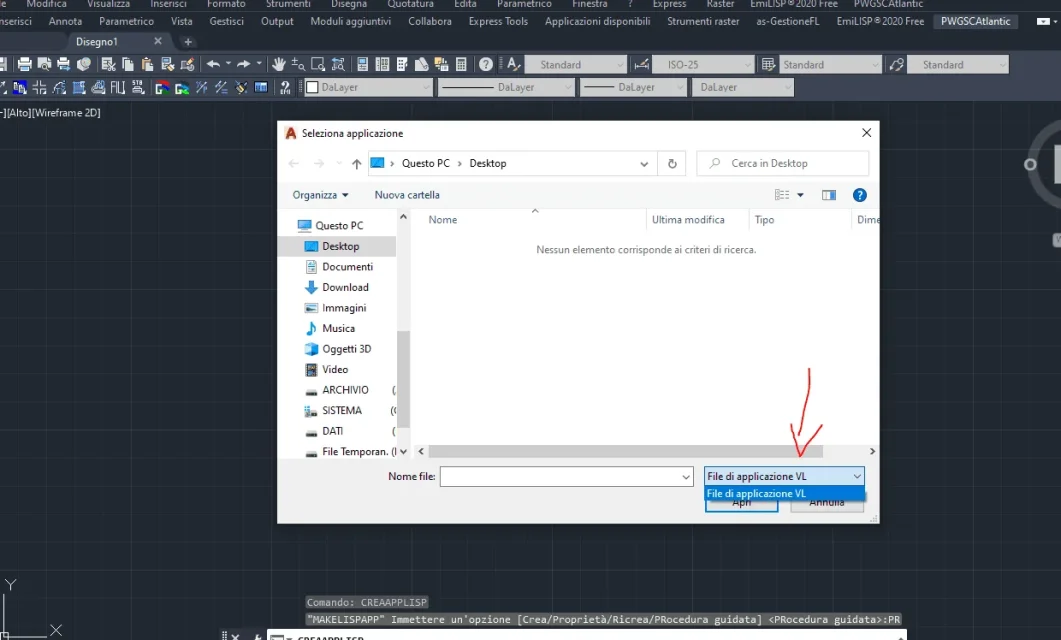This screenshot has height=640, width=1061.
Task: Select the Pan hand tool
Action: 278,64
